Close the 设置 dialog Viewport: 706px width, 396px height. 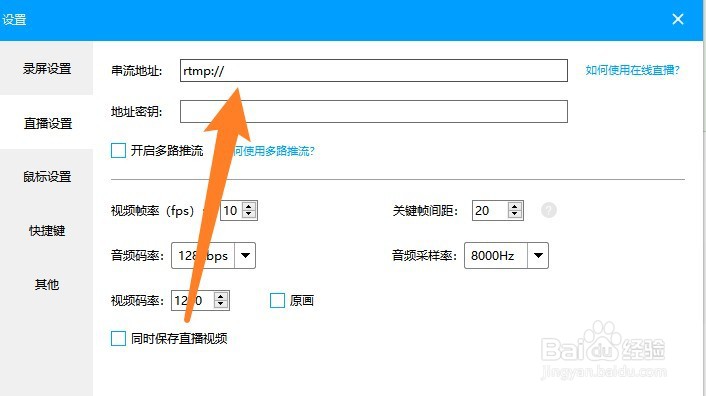click(678, 19)
